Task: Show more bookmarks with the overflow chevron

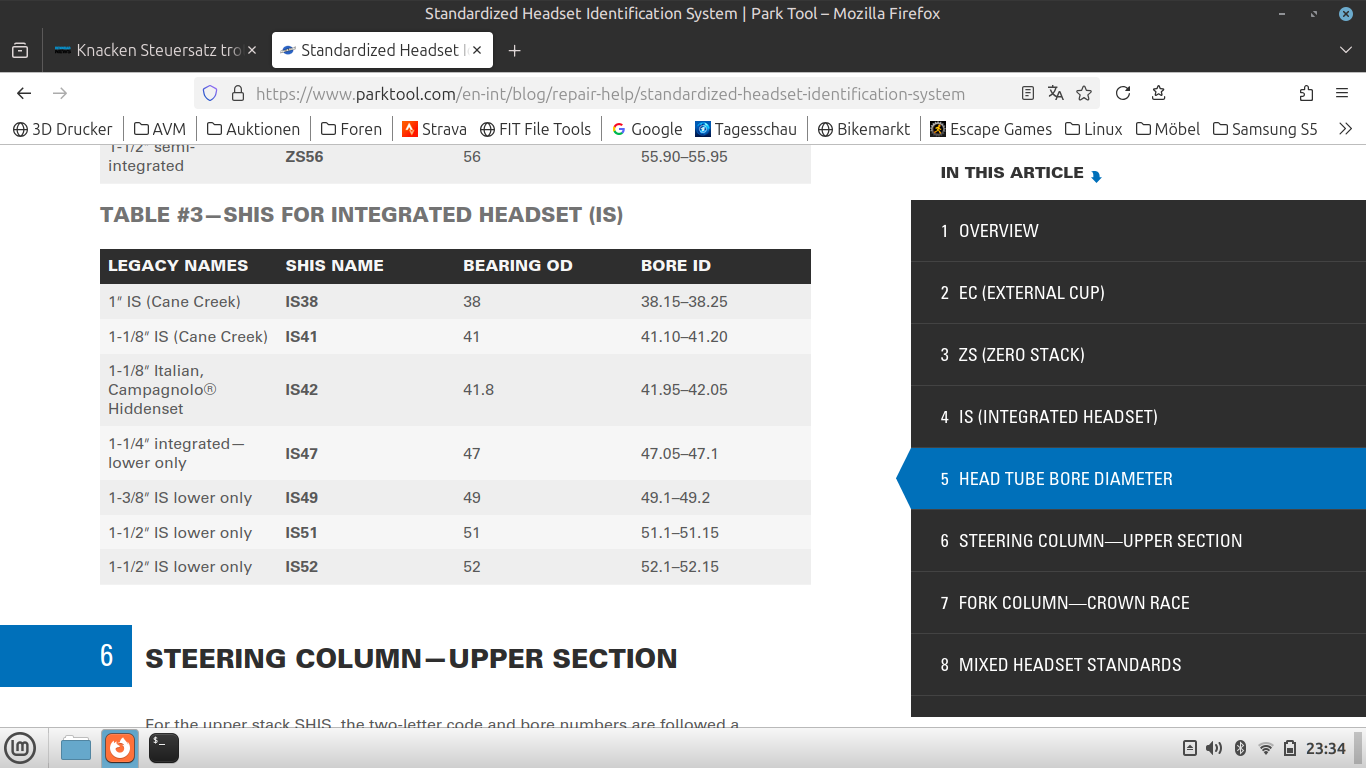Action: (1345, 129)
